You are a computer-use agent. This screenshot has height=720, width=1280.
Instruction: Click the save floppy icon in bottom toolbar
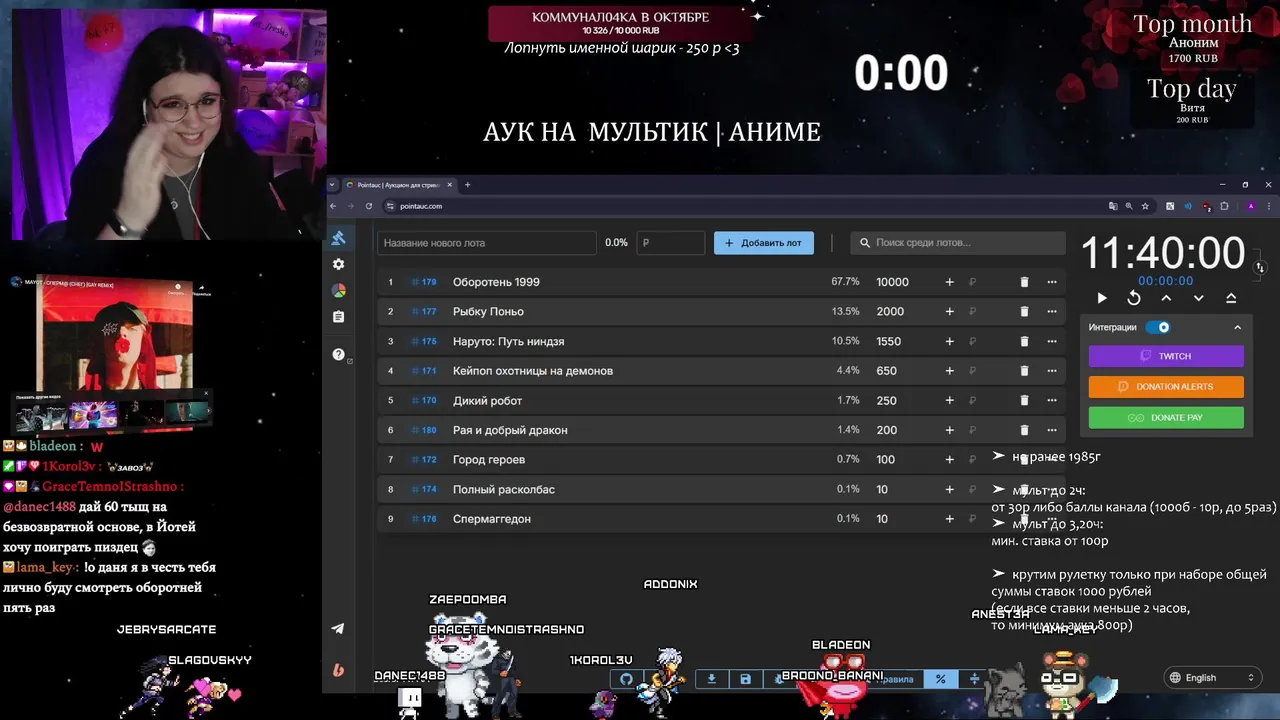pos(745,679)
